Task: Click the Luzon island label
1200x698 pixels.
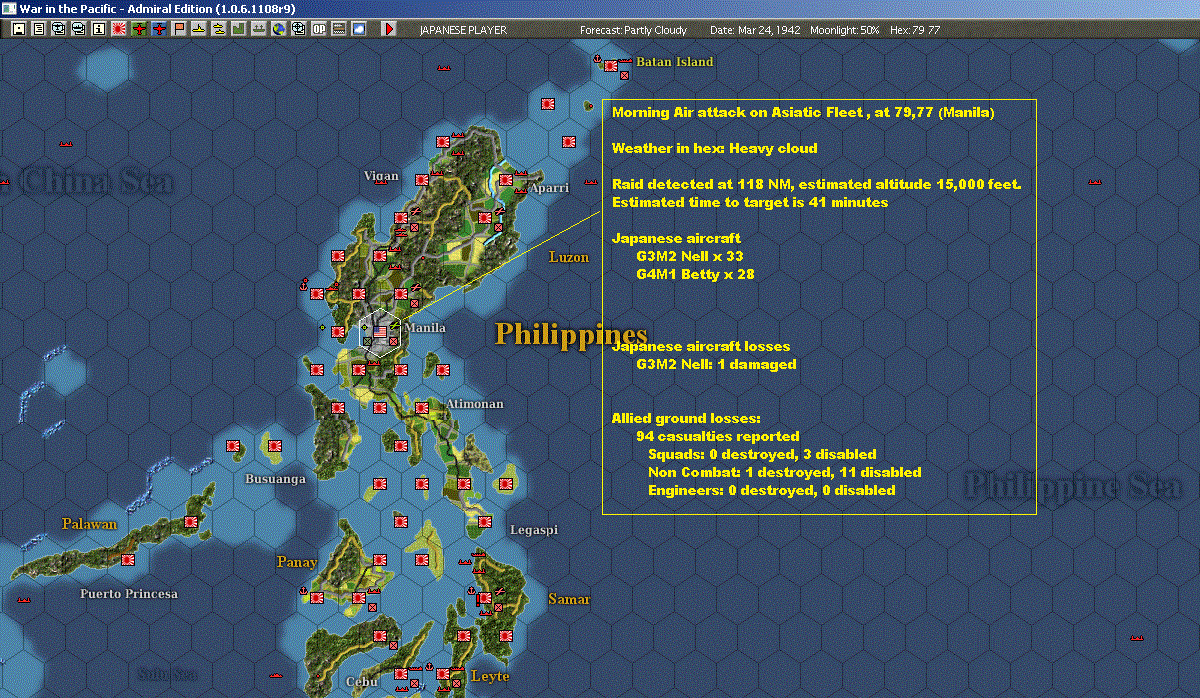Action: click(x=569, y=257)
